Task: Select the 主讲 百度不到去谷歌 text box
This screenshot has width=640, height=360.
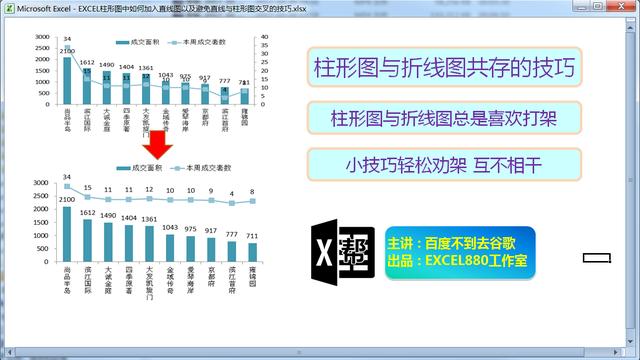Action: [460, 253]
